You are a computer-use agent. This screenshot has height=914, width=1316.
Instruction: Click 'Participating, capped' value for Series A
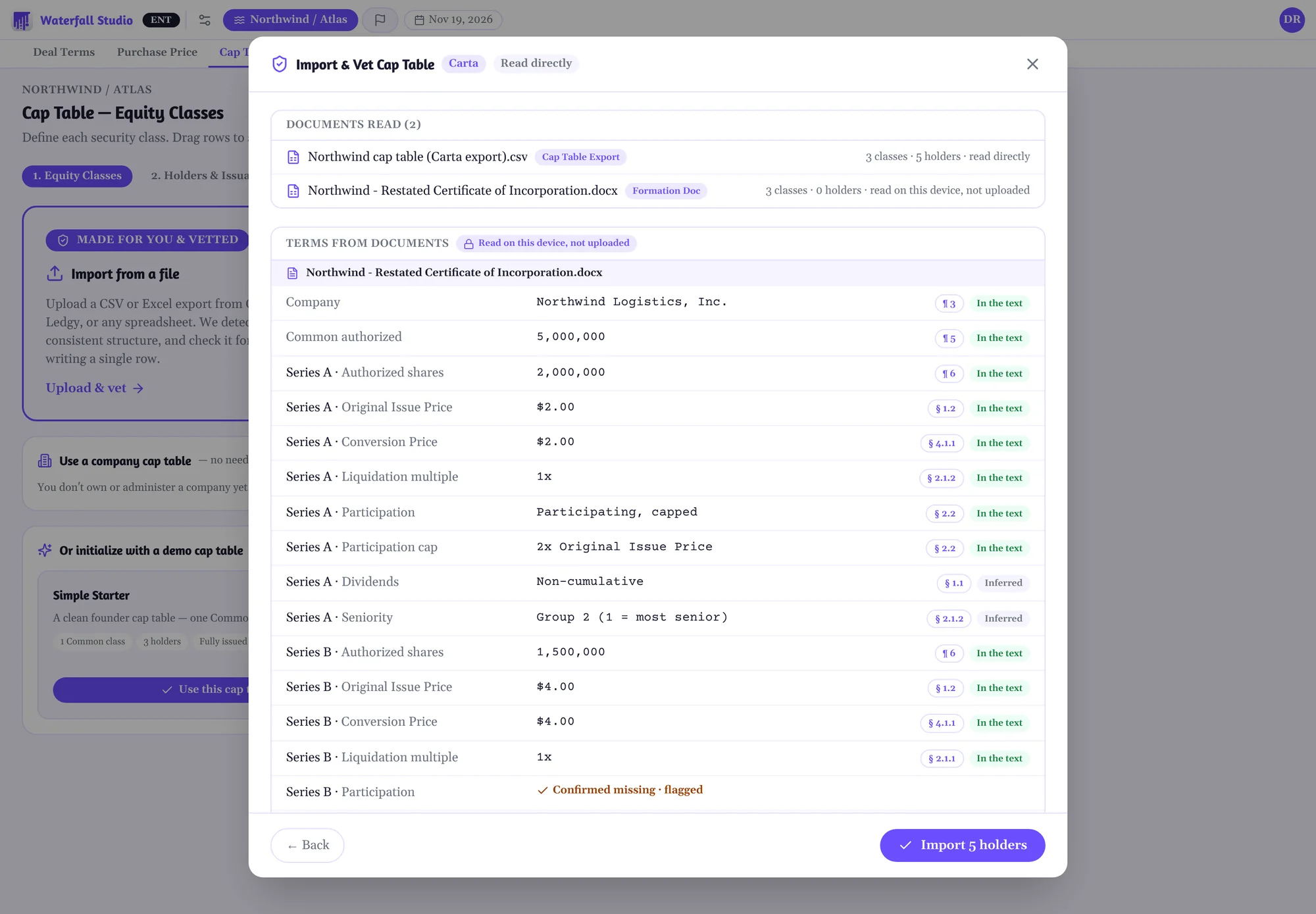(x=617, y=512)
